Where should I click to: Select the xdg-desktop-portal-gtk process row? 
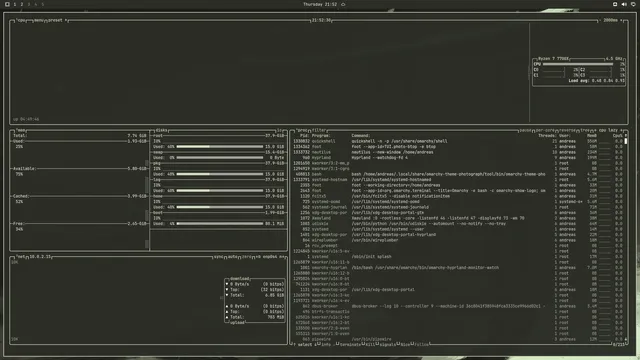pyautogui.click(x=457, y=213)
